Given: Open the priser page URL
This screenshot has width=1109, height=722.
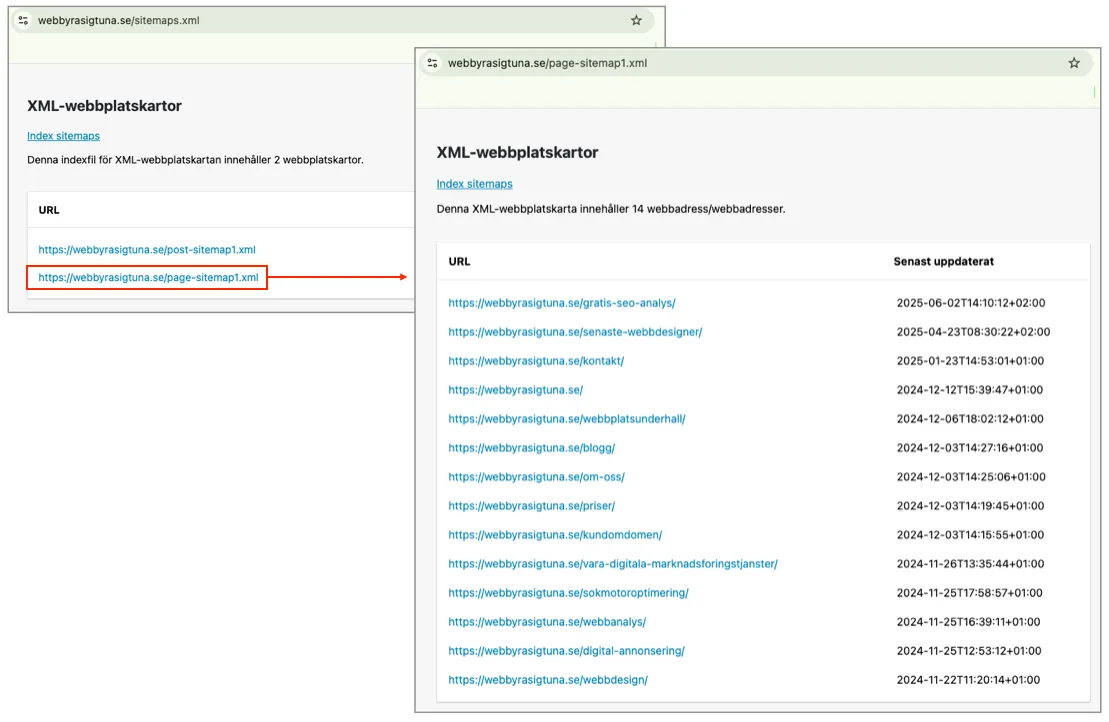Looking at the screenshot, I should pos(532,506).
